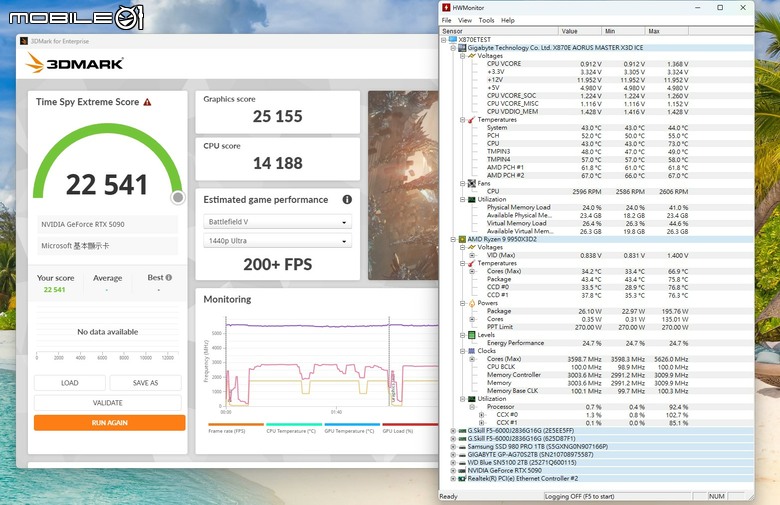The height and width of the screenshot is (505, 780).
Task: Click the Realtek Ethernet Controller network icon
Action: pos(462,479)
